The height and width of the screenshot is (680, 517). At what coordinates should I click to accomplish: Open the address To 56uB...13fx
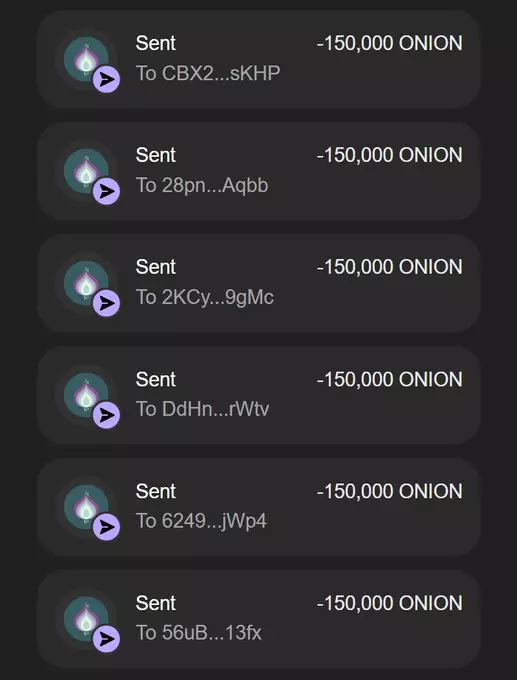(199, 633)
